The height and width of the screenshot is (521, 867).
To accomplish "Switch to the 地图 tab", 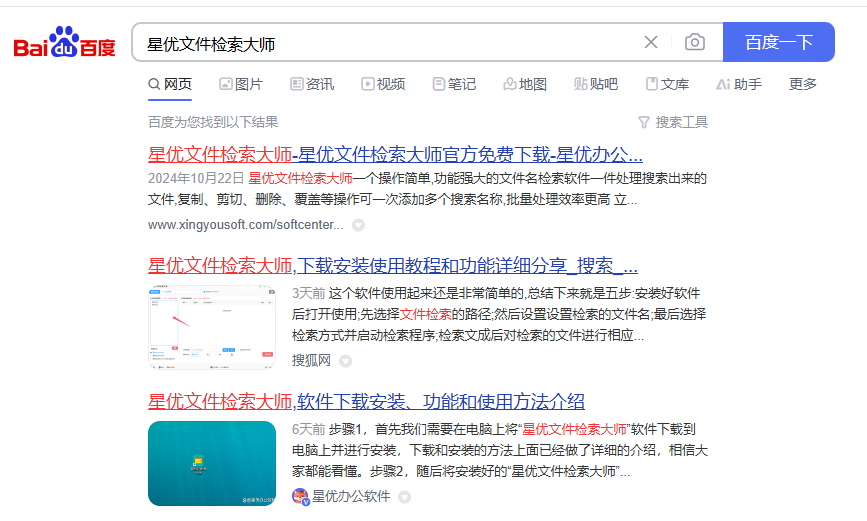I will [525, 84].
